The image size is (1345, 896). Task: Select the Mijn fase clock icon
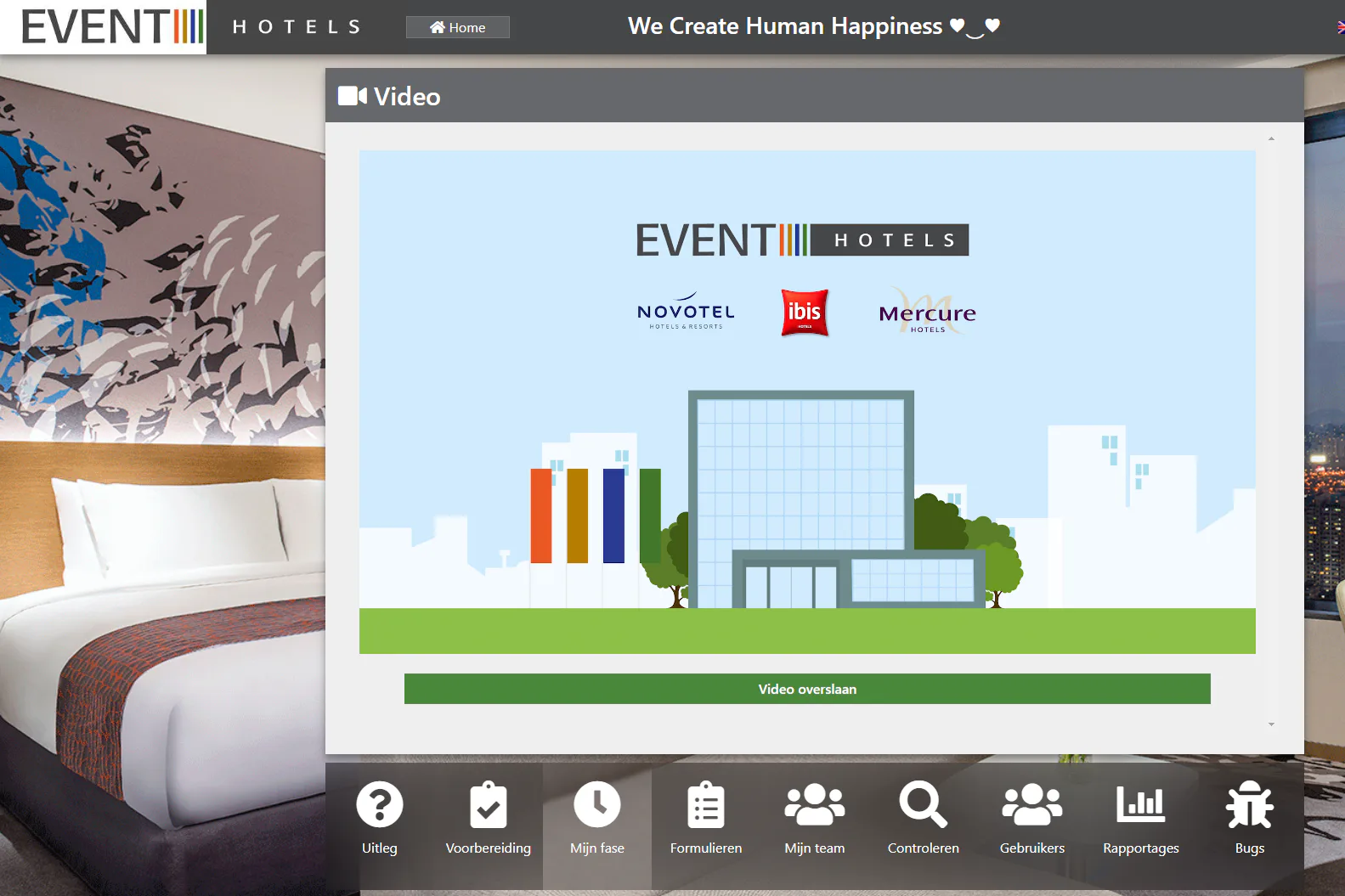[596, 804]
